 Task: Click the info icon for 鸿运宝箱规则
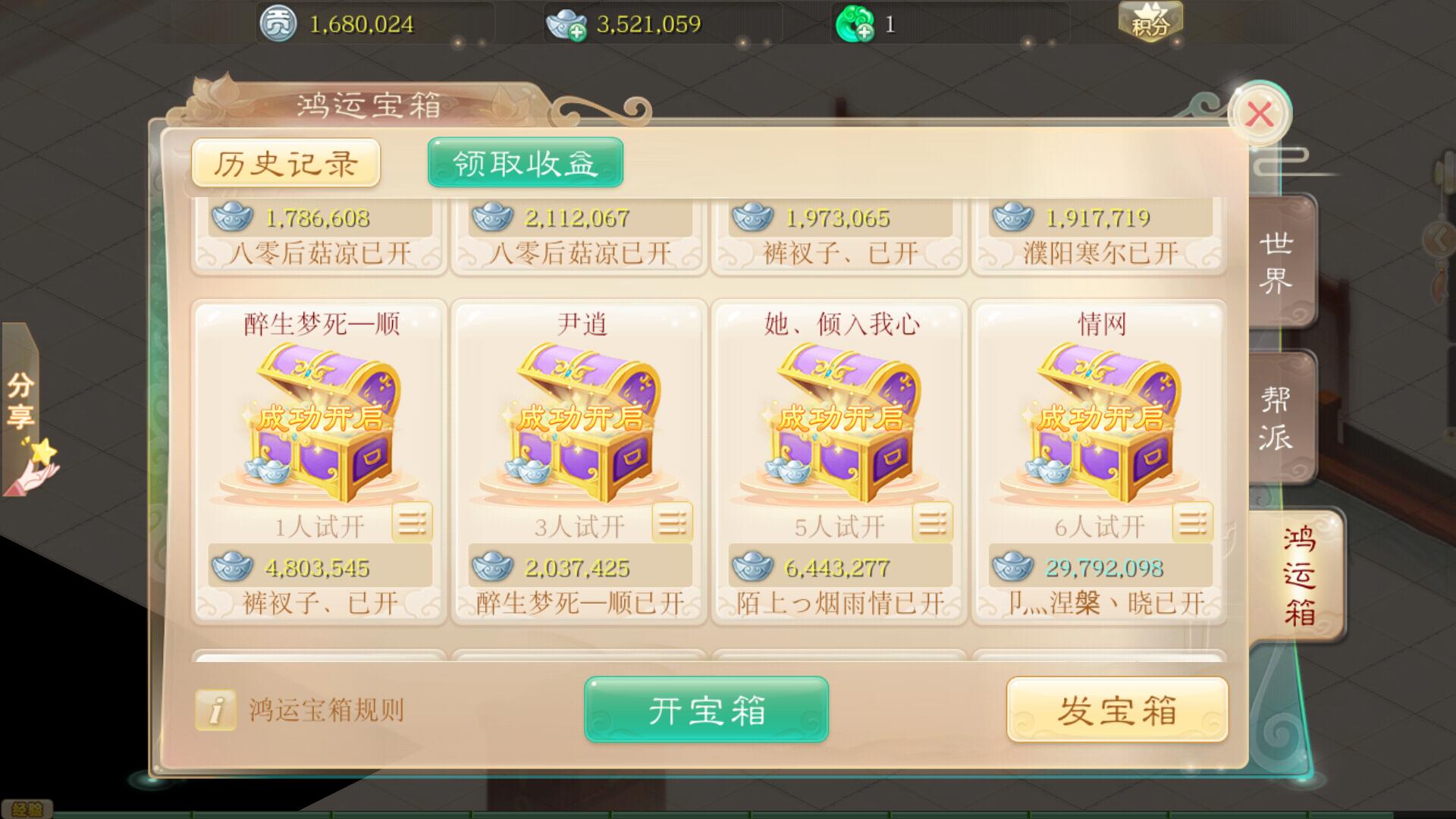click(216, 711)
